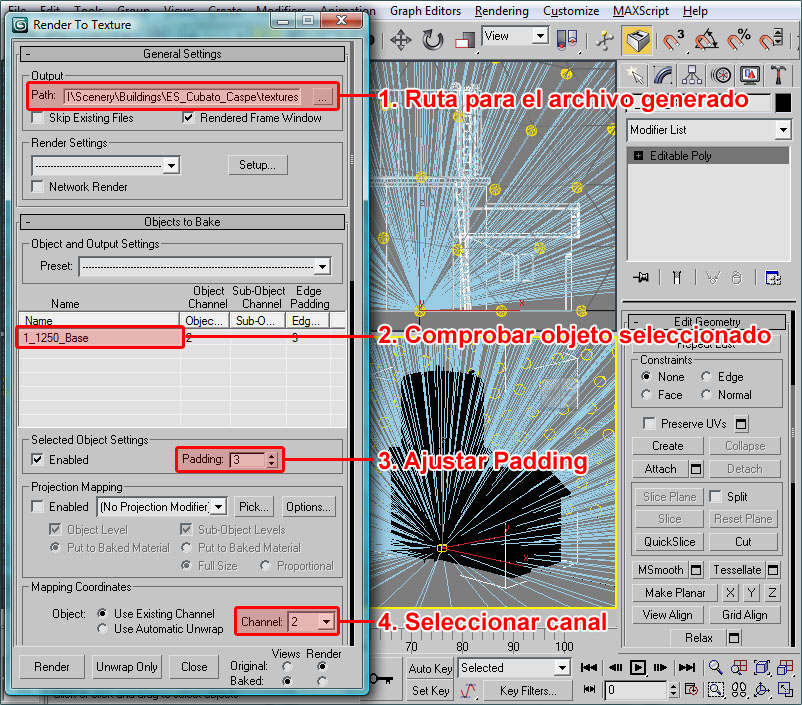Enable Skip Existing Files checkbox
Viewport: 802px width, 705px height.
click(39, 118)
